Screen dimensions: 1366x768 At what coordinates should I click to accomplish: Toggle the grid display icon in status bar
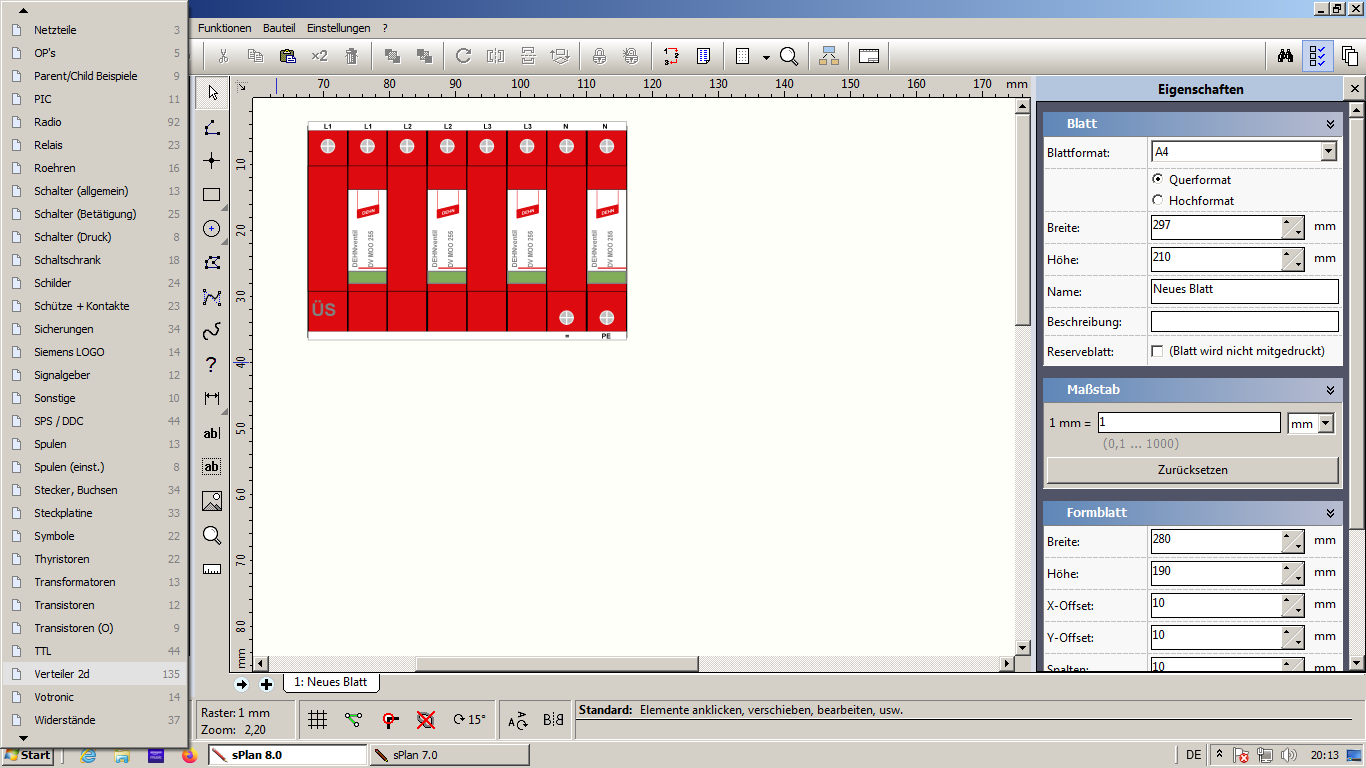click(317, 719)
